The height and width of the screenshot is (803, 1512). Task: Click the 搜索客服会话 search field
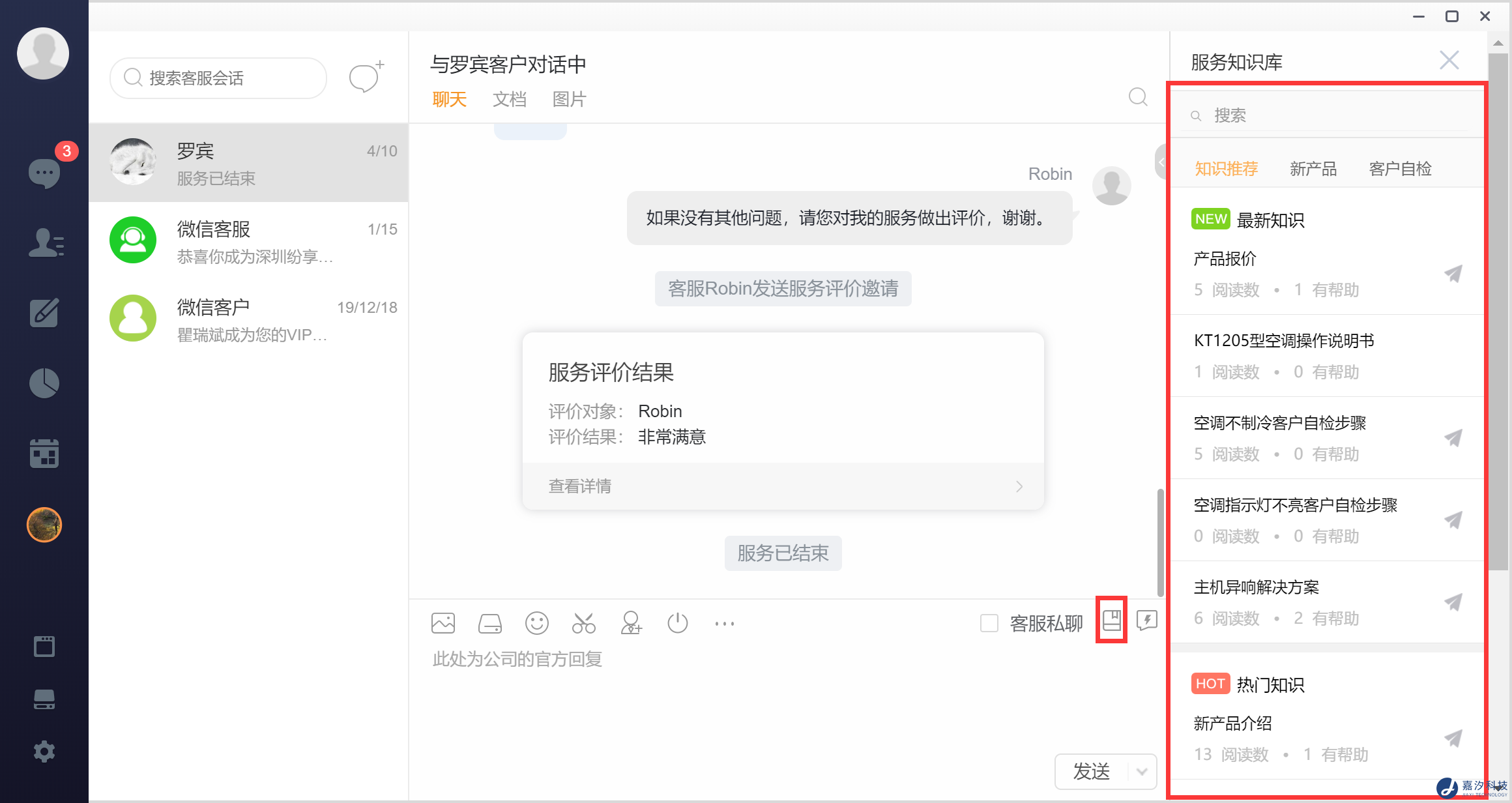point(218,78)
